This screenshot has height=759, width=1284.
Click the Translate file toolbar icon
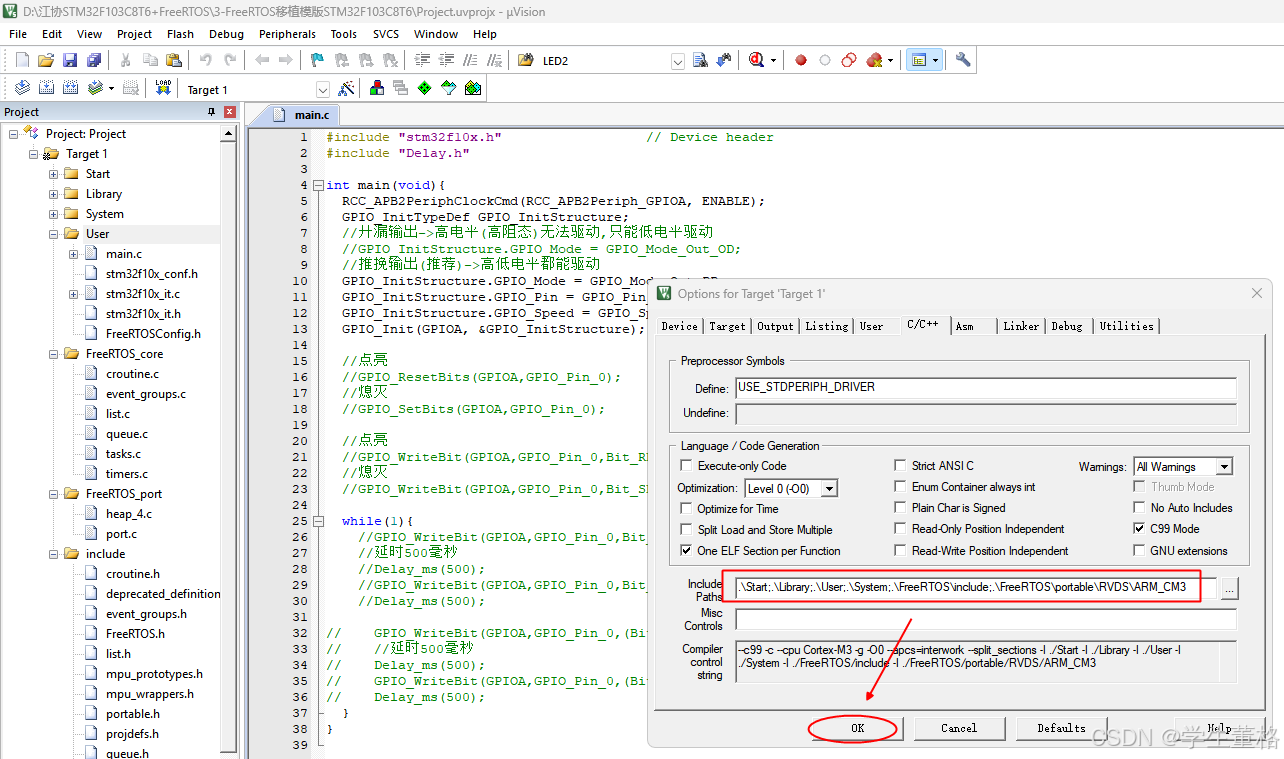pos(22,88)
